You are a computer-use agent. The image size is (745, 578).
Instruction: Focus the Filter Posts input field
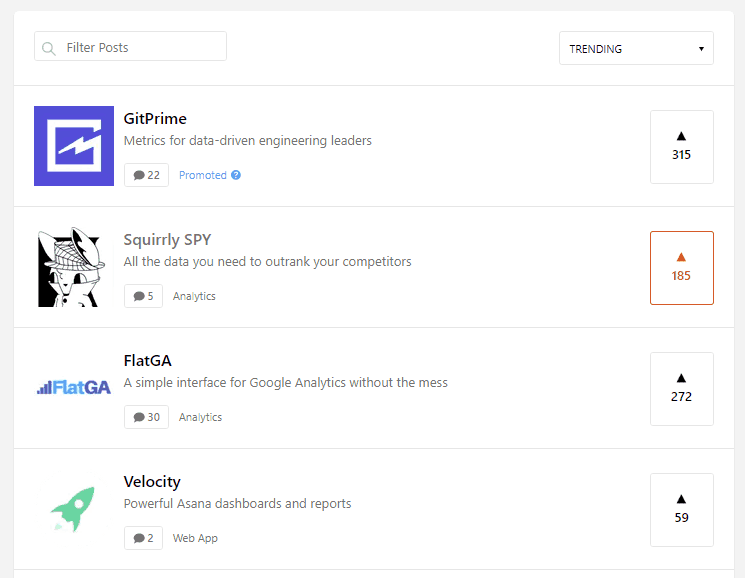point(130,46)
